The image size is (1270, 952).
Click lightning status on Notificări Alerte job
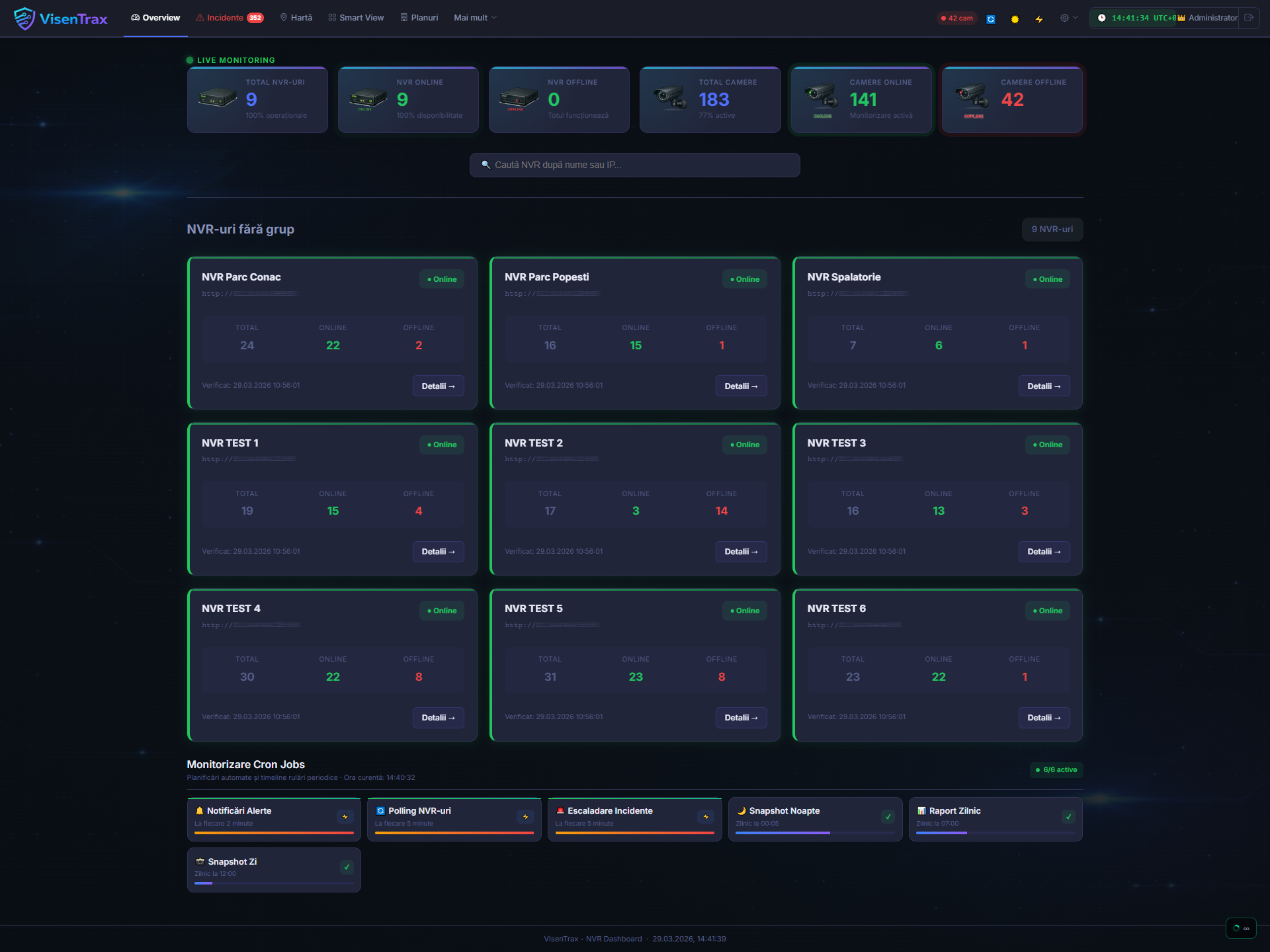(345, 817)
